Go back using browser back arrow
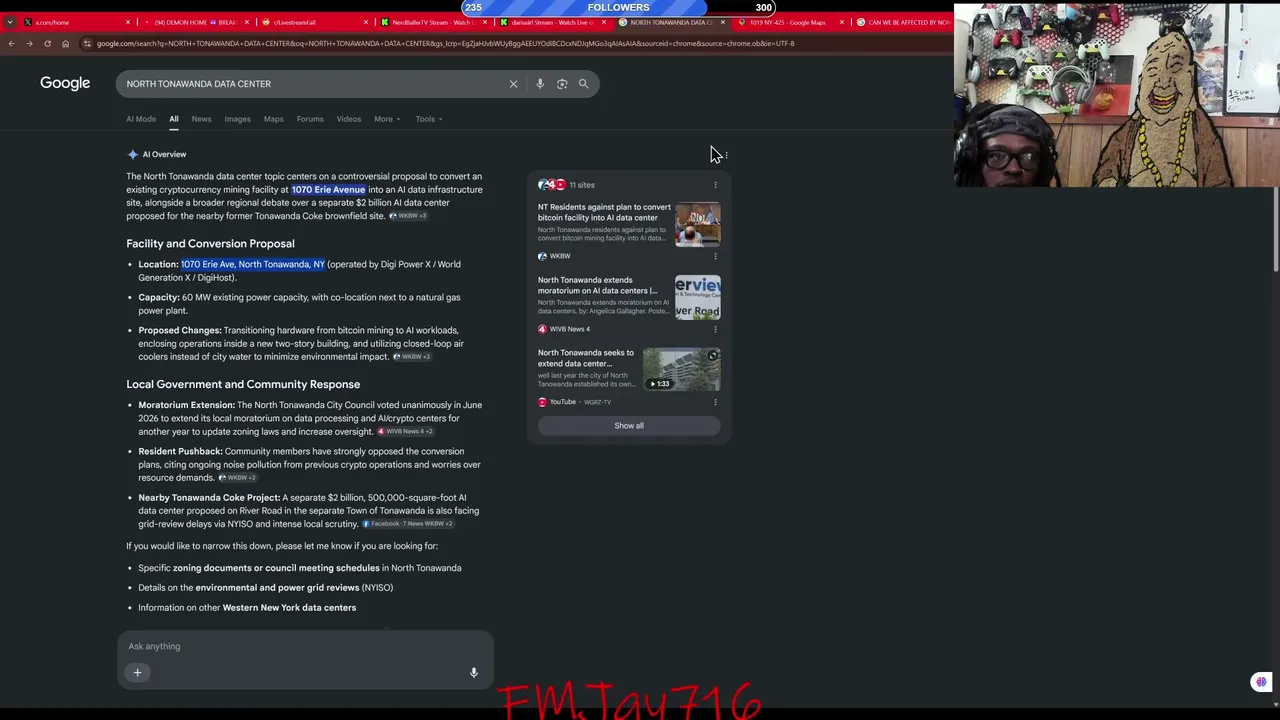Image resolution: width=1280 pixels, height=720 pixels. (x=11, y=43)
